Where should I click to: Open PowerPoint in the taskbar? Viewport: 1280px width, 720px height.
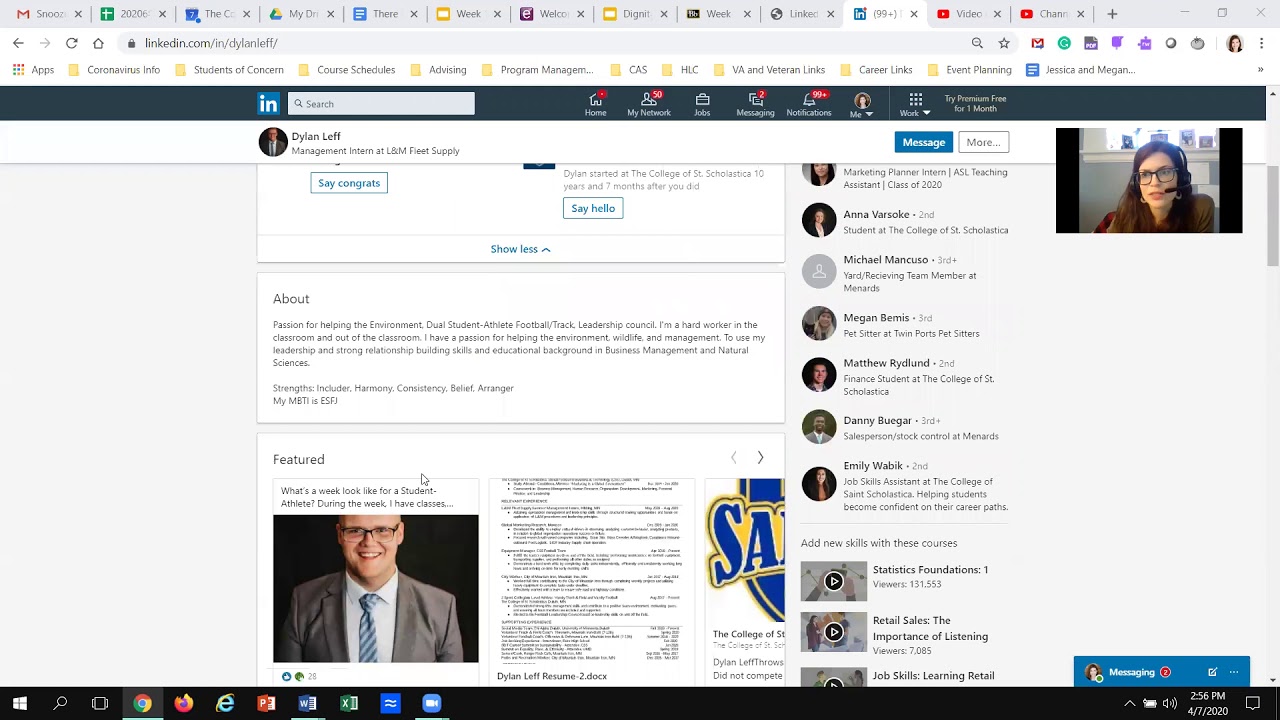[266, 704]
